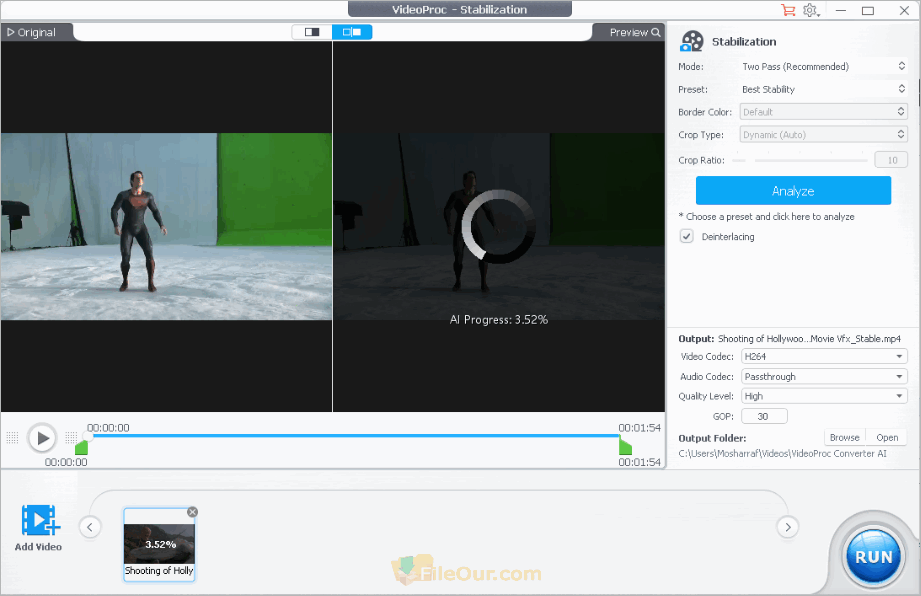
Task: Click the Open output folder button
Action: pyautogui.click(x=887, y=437)
